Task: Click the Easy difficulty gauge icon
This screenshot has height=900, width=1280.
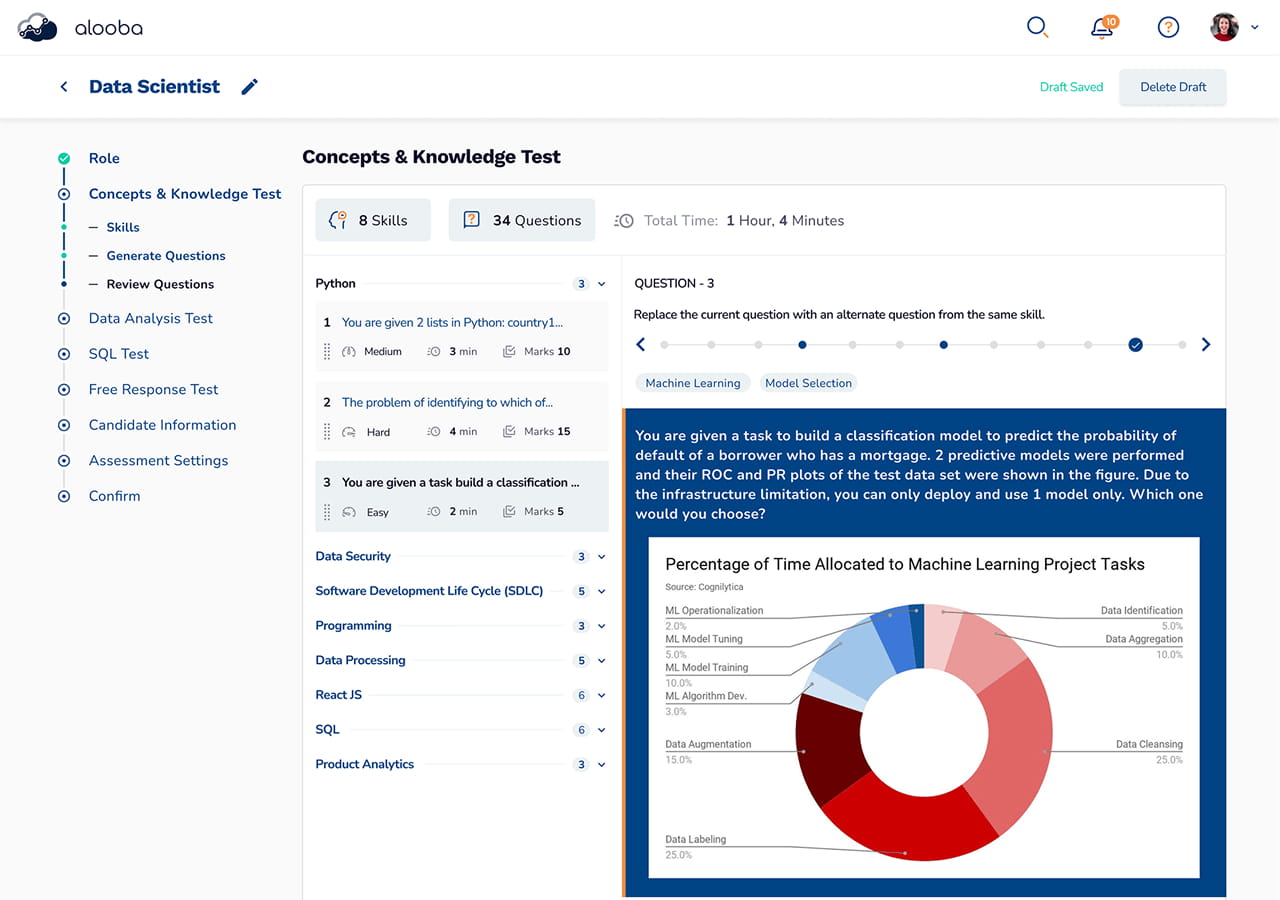Action: pos(349,512)
